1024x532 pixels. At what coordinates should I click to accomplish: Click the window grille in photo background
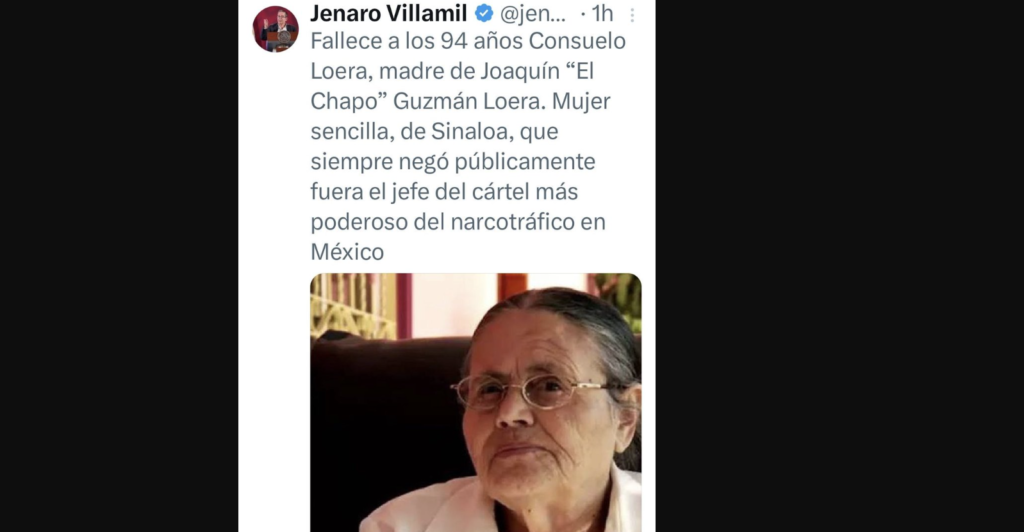tap(353, 305)
